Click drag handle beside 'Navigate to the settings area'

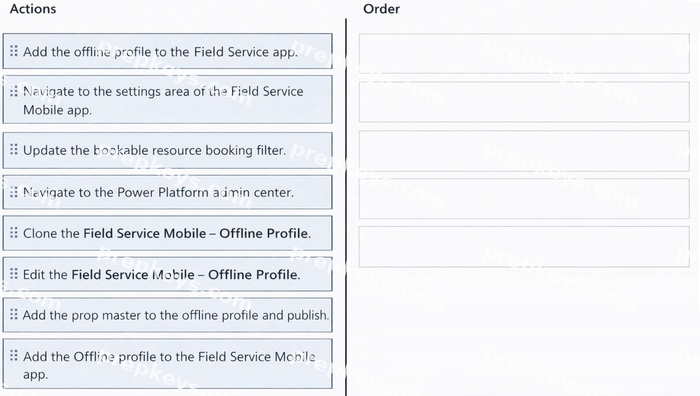tap(14, 91)
